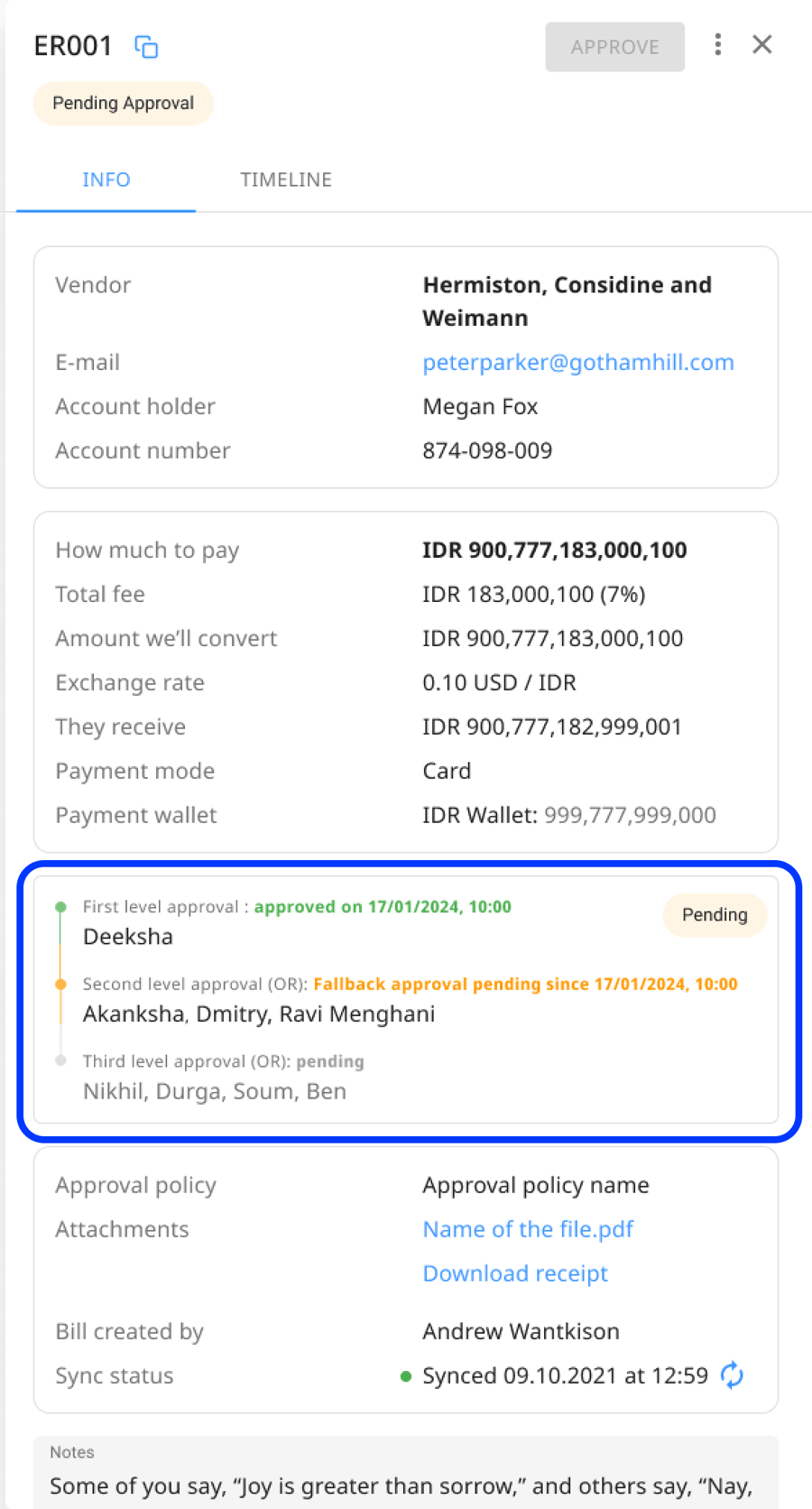This screenshot has height=1509, width=812.
Task: Click the Download receipt link
Action: pos(515,1273)
